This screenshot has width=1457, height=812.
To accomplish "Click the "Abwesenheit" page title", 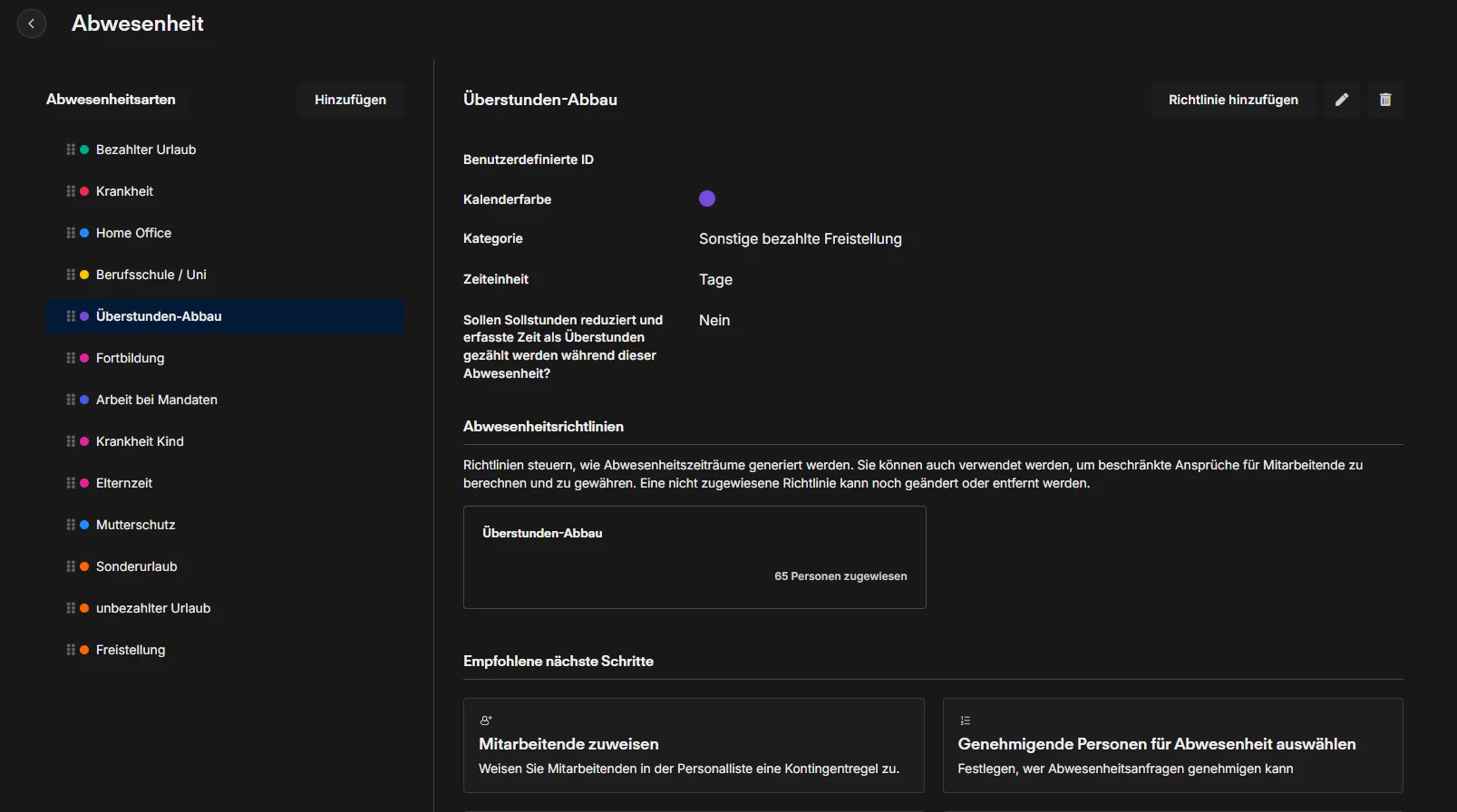I will [x=138, y=24].
